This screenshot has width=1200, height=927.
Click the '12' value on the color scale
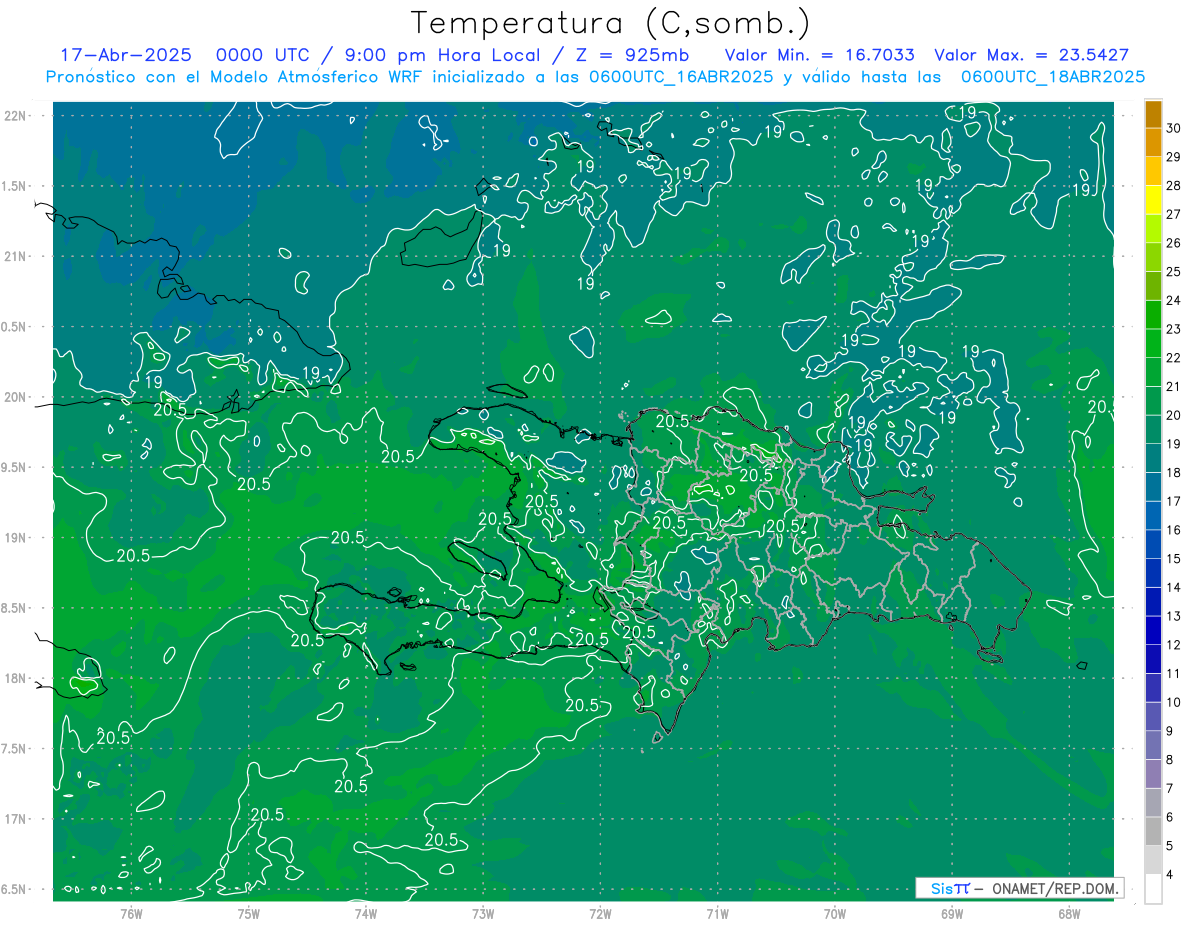point(1173,645)
